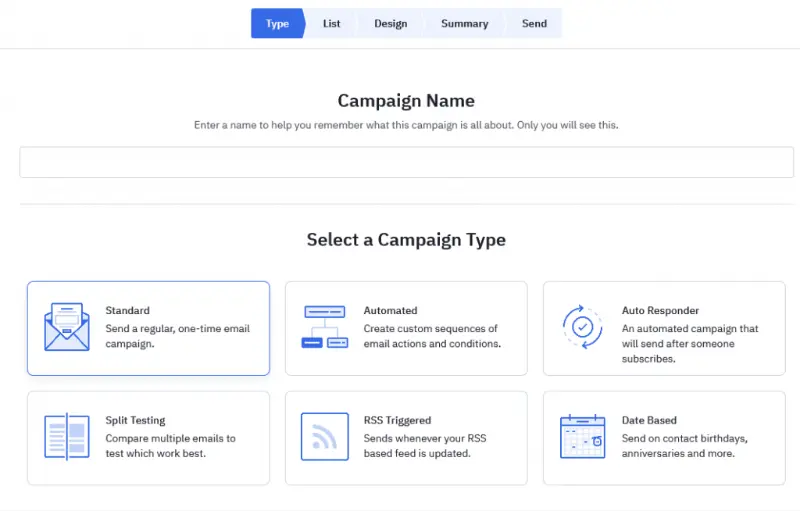
Task: Select the Split Testing title text
Action: tap(135, 421)
